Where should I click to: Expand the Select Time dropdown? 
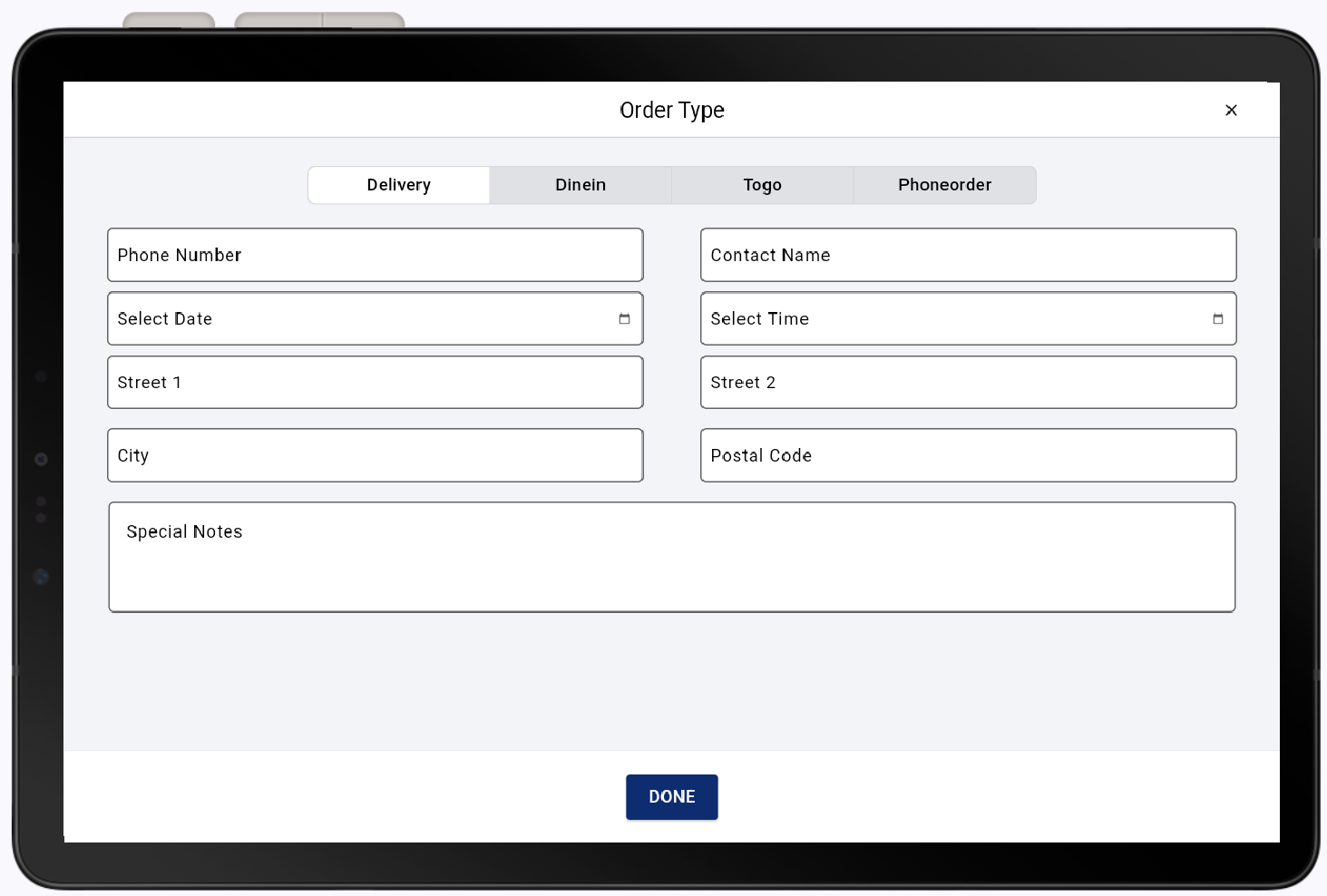pyautogui.click(x=1216, y=319)
